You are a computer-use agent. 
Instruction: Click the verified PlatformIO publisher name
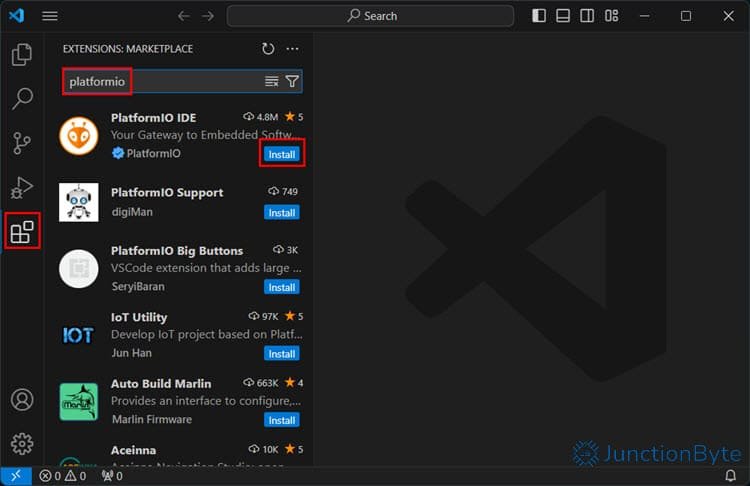[x=154, y=153]
